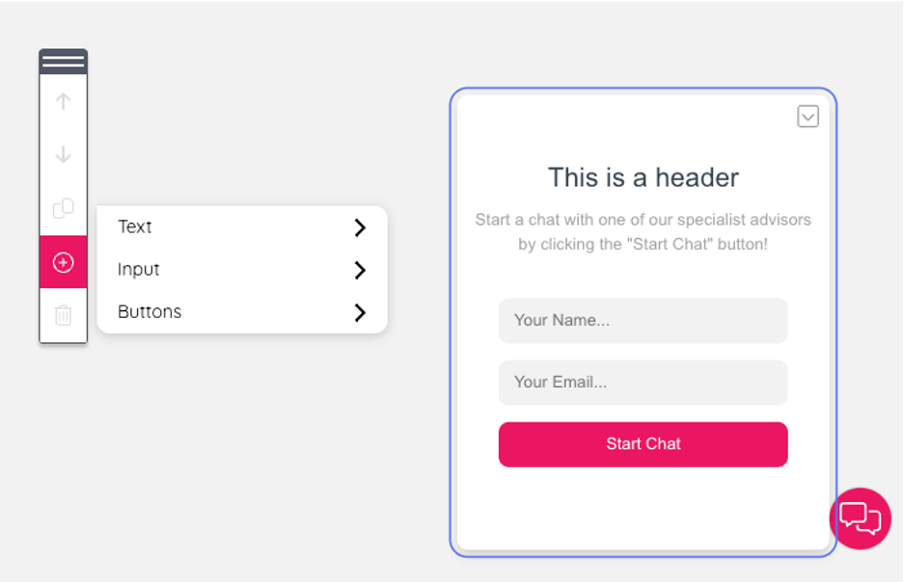Click the pink add element plus icon
The height and width of the screenshot is (582, 904).
pyautogui.click(x=63, y=262)
